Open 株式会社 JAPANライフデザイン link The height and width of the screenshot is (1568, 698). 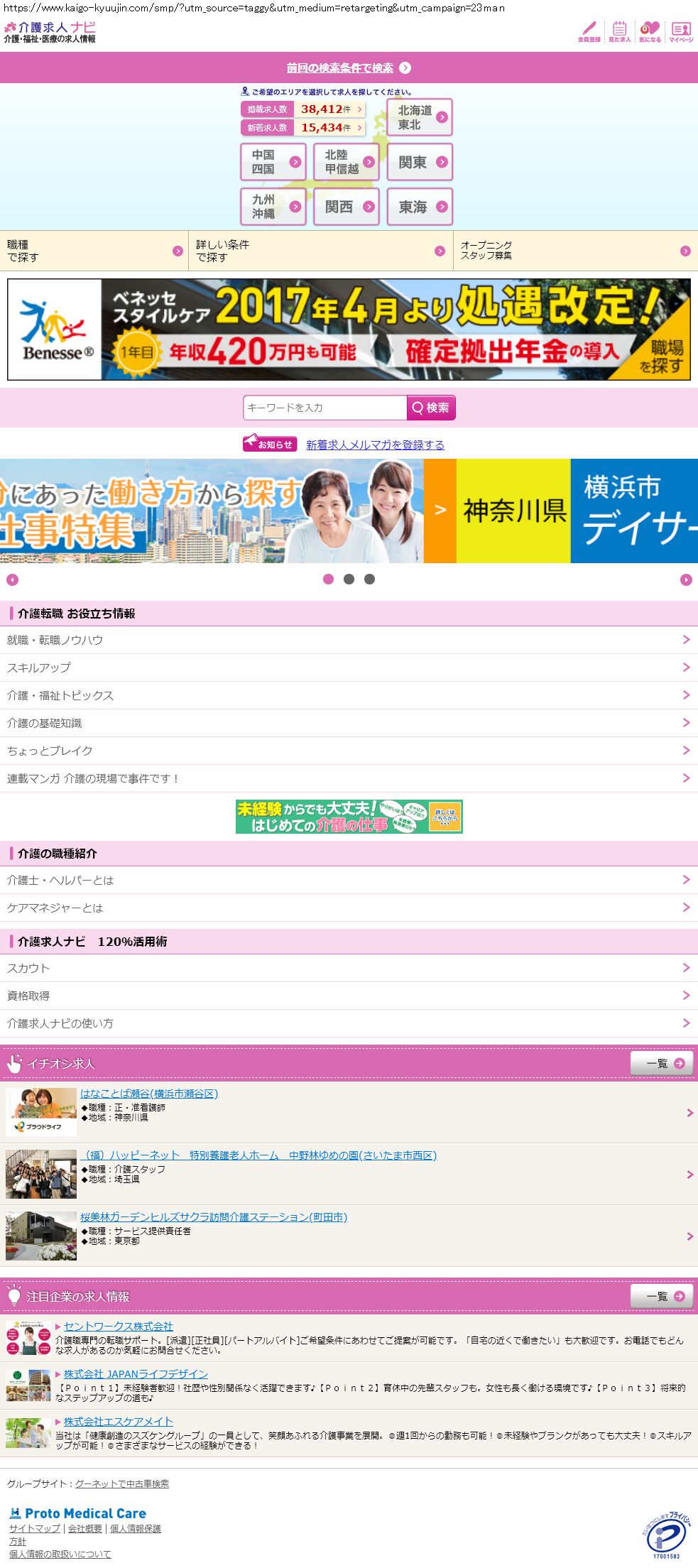pos(136,1374)
